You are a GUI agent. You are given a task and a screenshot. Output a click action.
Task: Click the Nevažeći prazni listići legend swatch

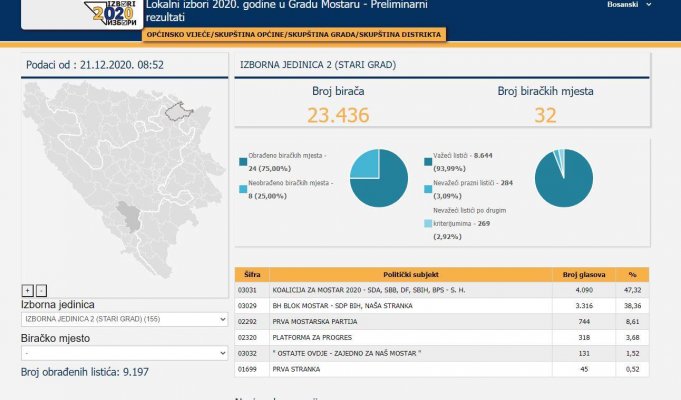pos(428,187)
